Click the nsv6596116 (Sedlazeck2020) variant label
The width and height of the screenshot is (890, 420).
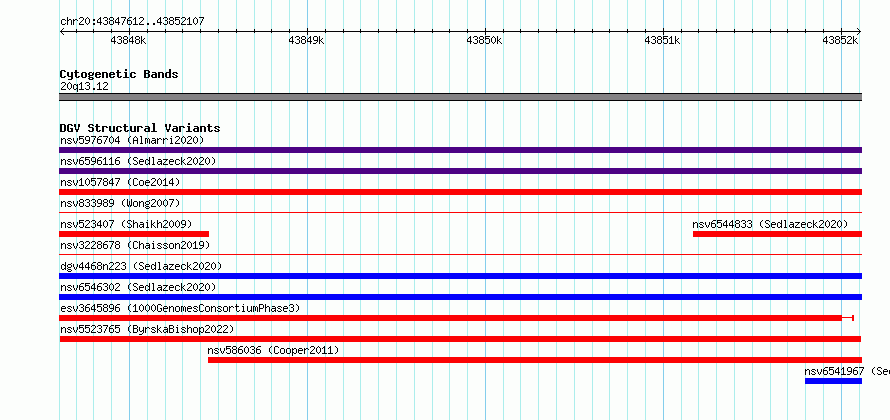pyautogui.click(x=138, y=161)
